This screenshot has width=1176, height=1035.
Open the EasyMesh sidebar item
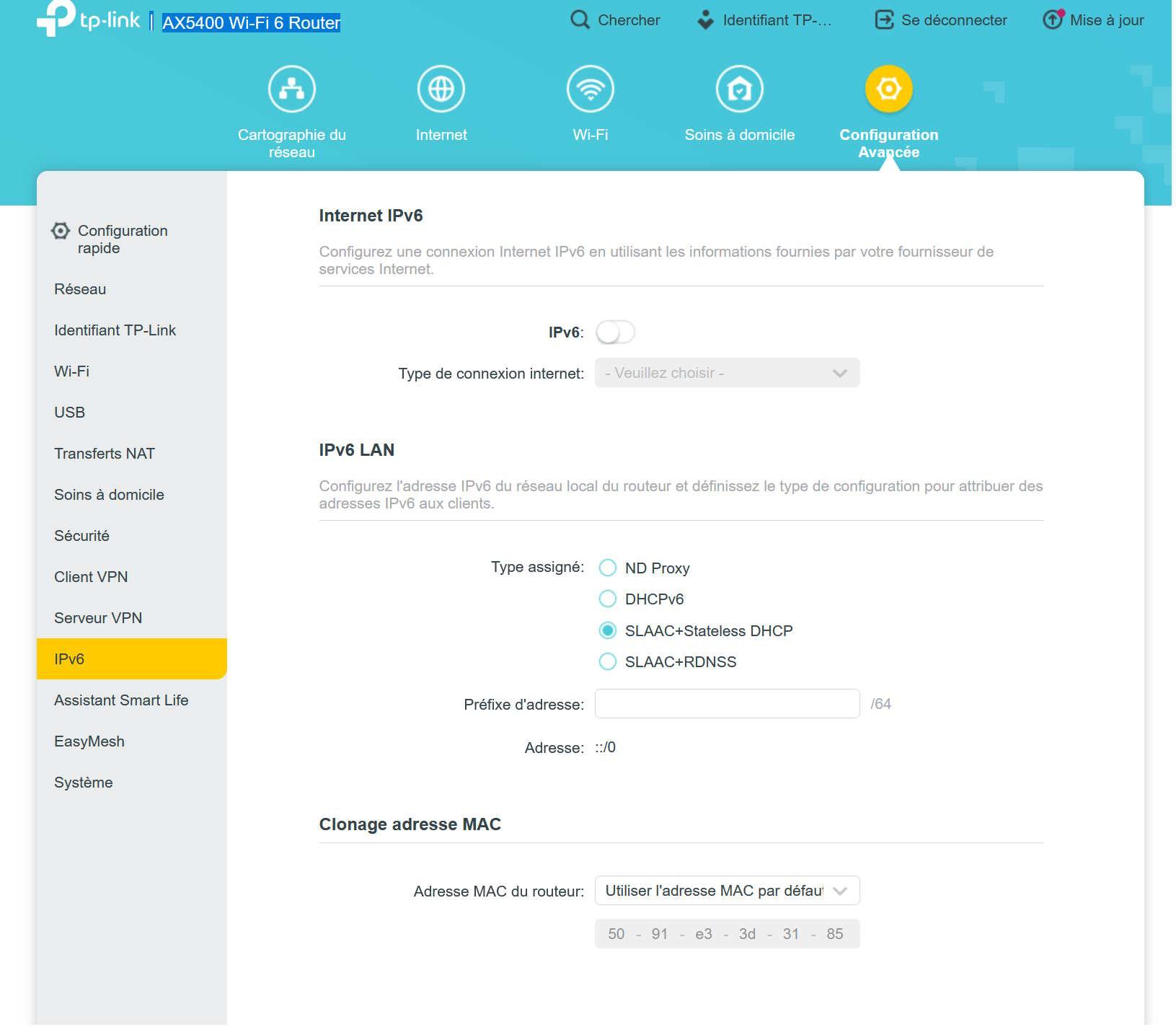pos(89,741)
